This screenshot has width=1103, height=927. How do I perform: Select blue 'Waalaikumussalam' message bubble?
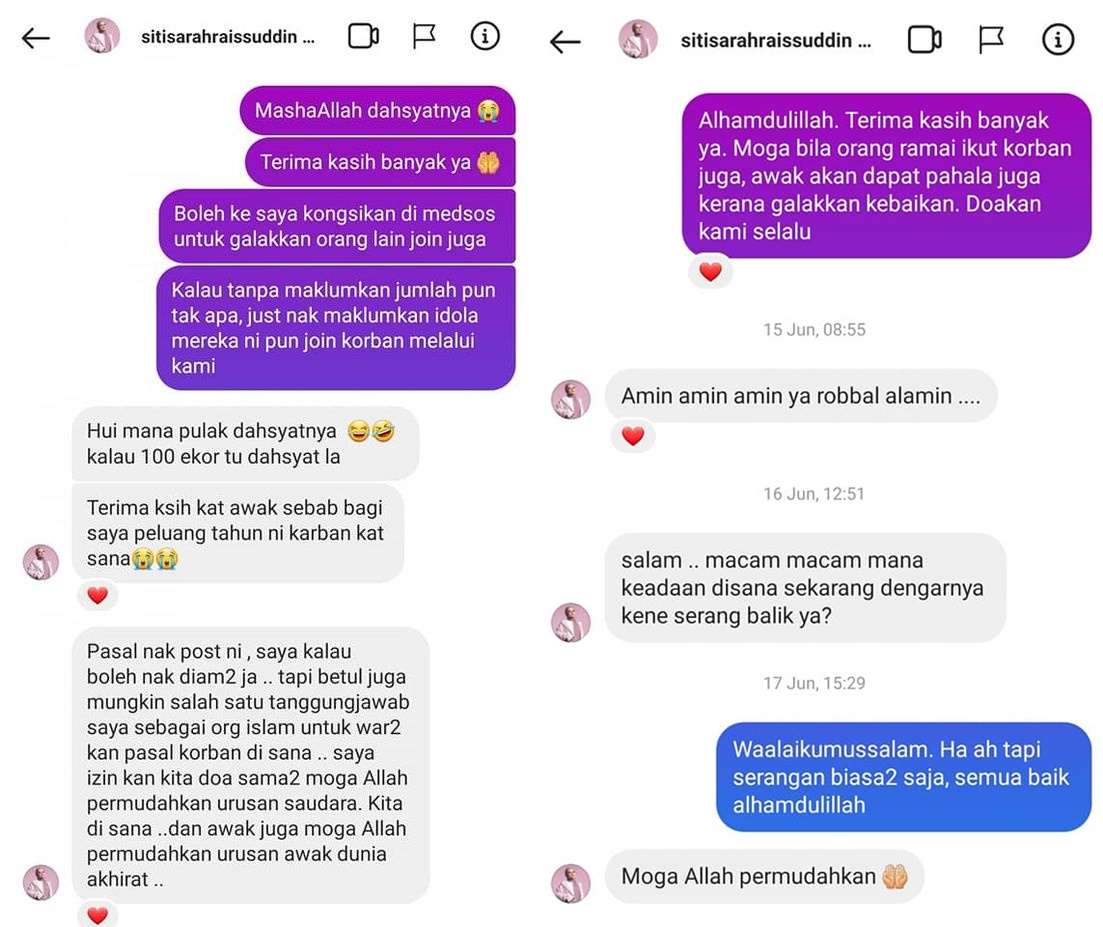(903, 776)
